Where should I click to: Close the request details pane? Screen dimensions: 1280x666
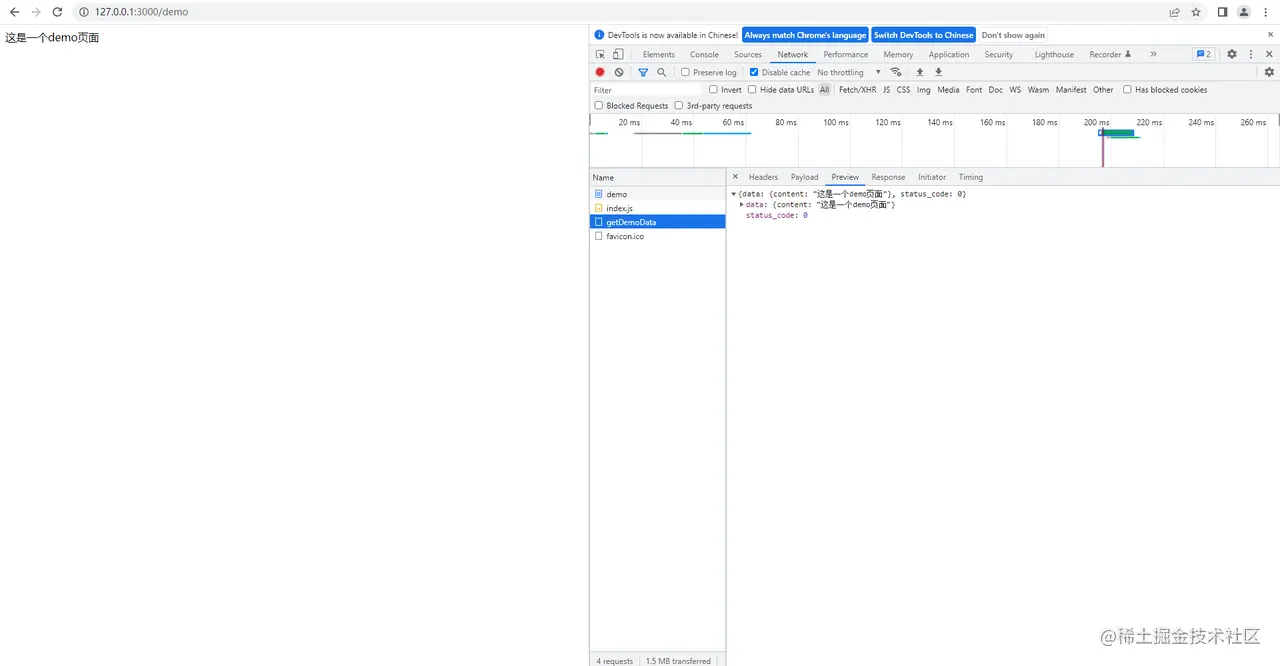point(735,177)
